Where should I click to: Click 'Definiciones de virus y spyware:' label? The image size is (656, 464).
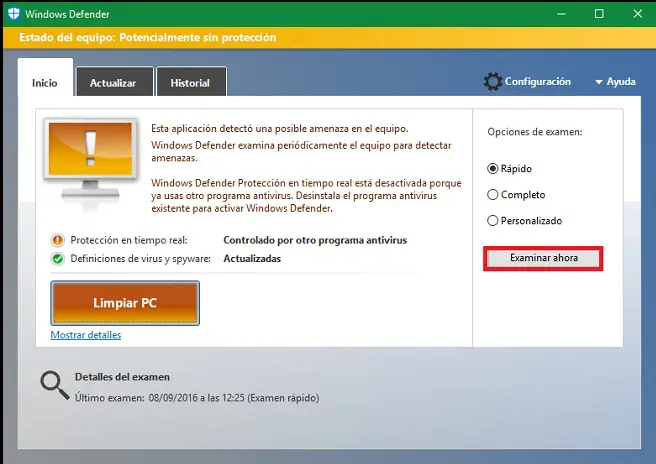tap(141, 259)
